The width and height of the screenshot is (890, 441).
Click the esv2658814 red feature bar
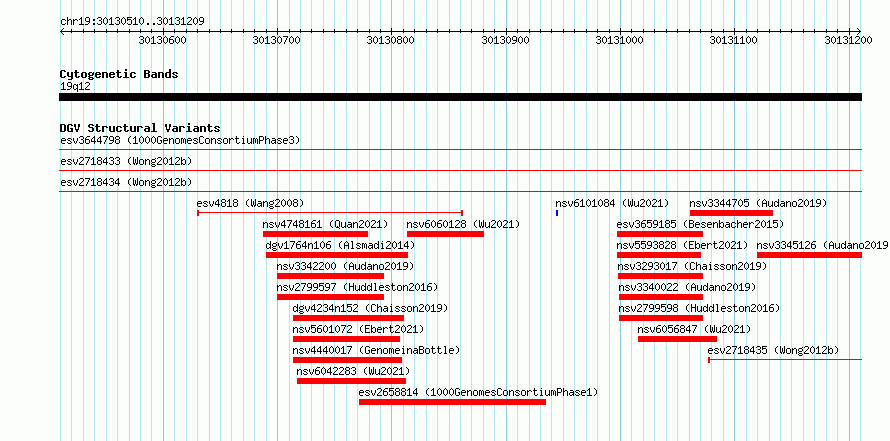tap(452, 402)
